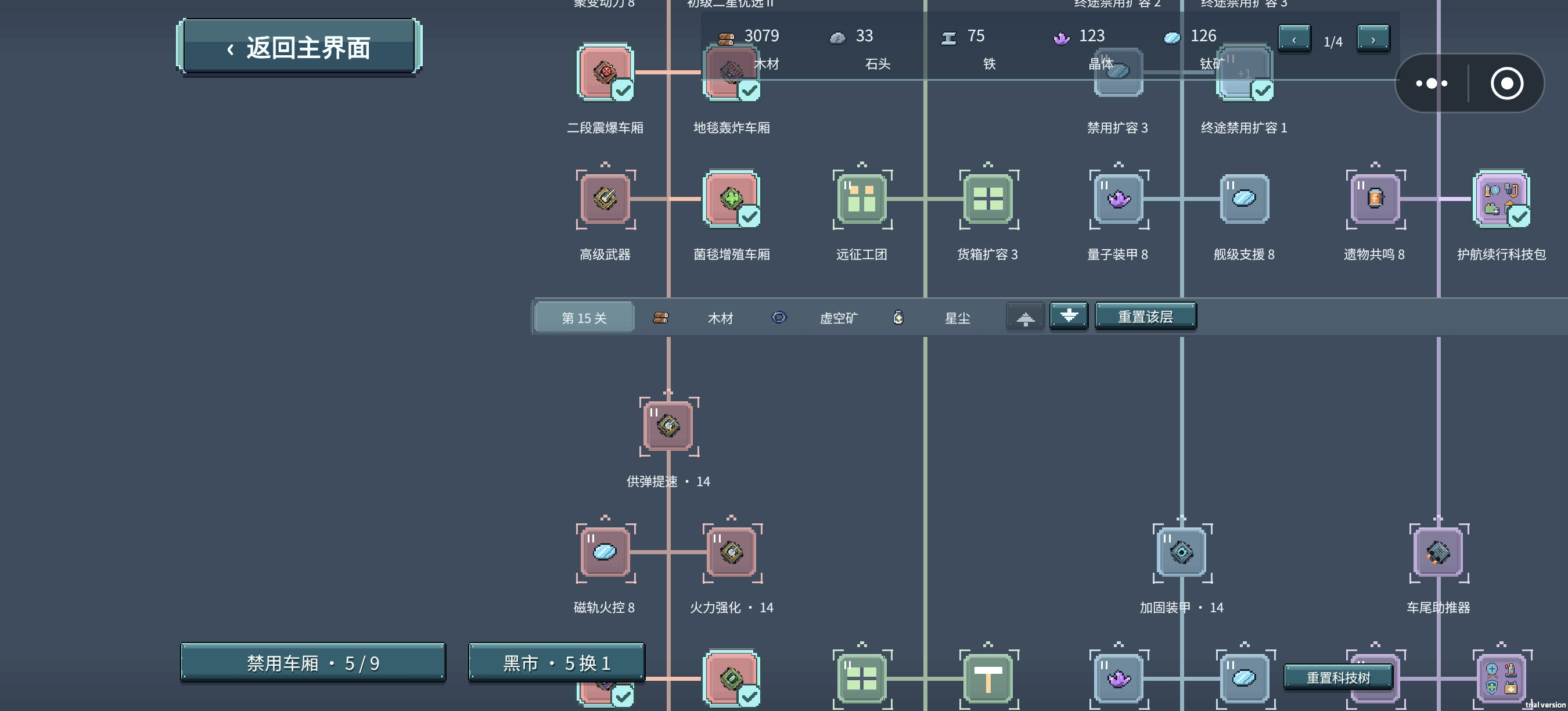The image size is (1568, 711).
Task: Select the 护航续行科技包 node
Action: (1502, 199)
